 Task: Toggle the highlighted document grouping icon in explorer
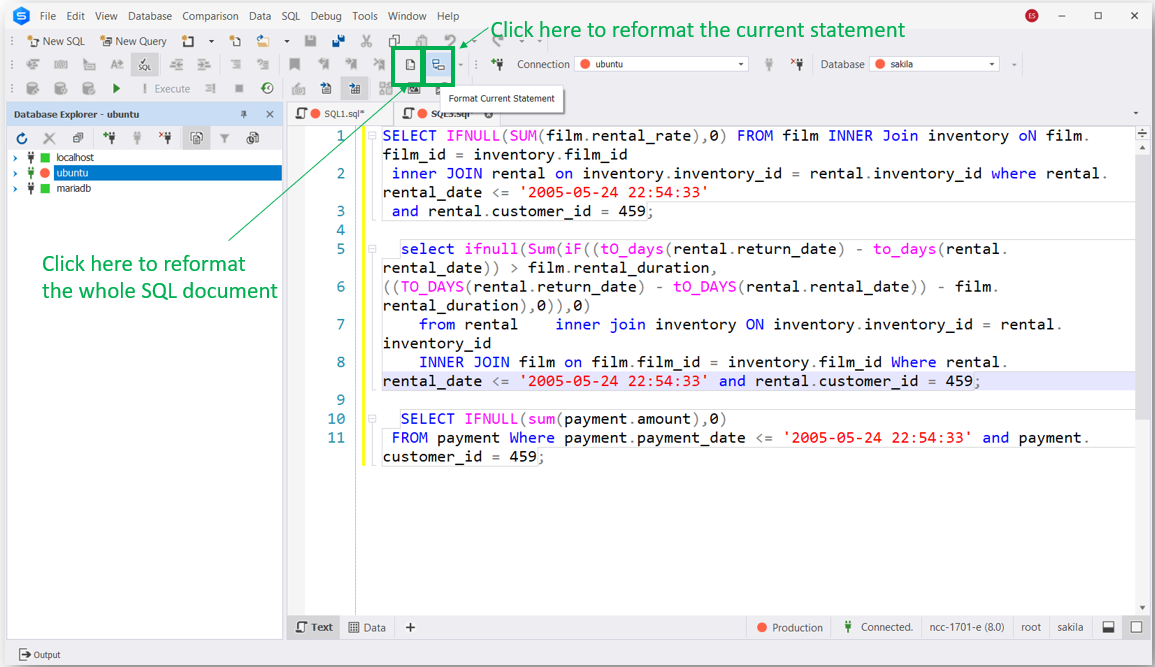click(x=196, y=138)
